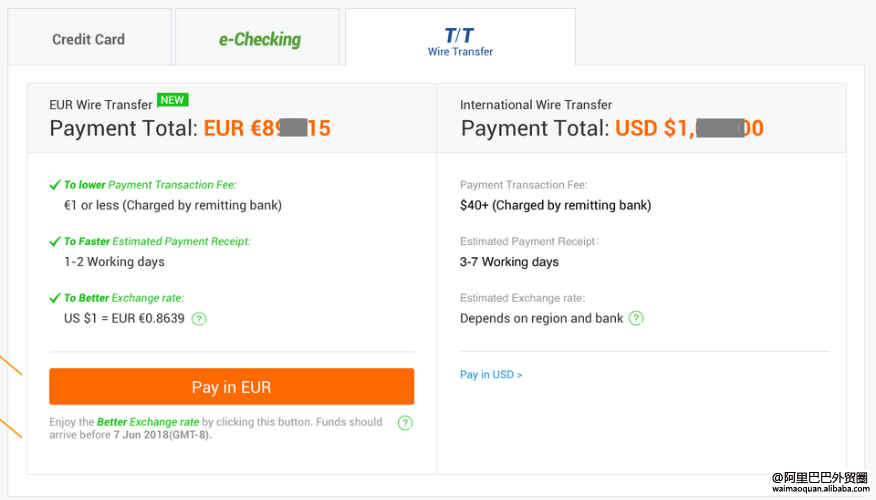Click checkmark next to Faster Estimated Payment Receipt

55,241
